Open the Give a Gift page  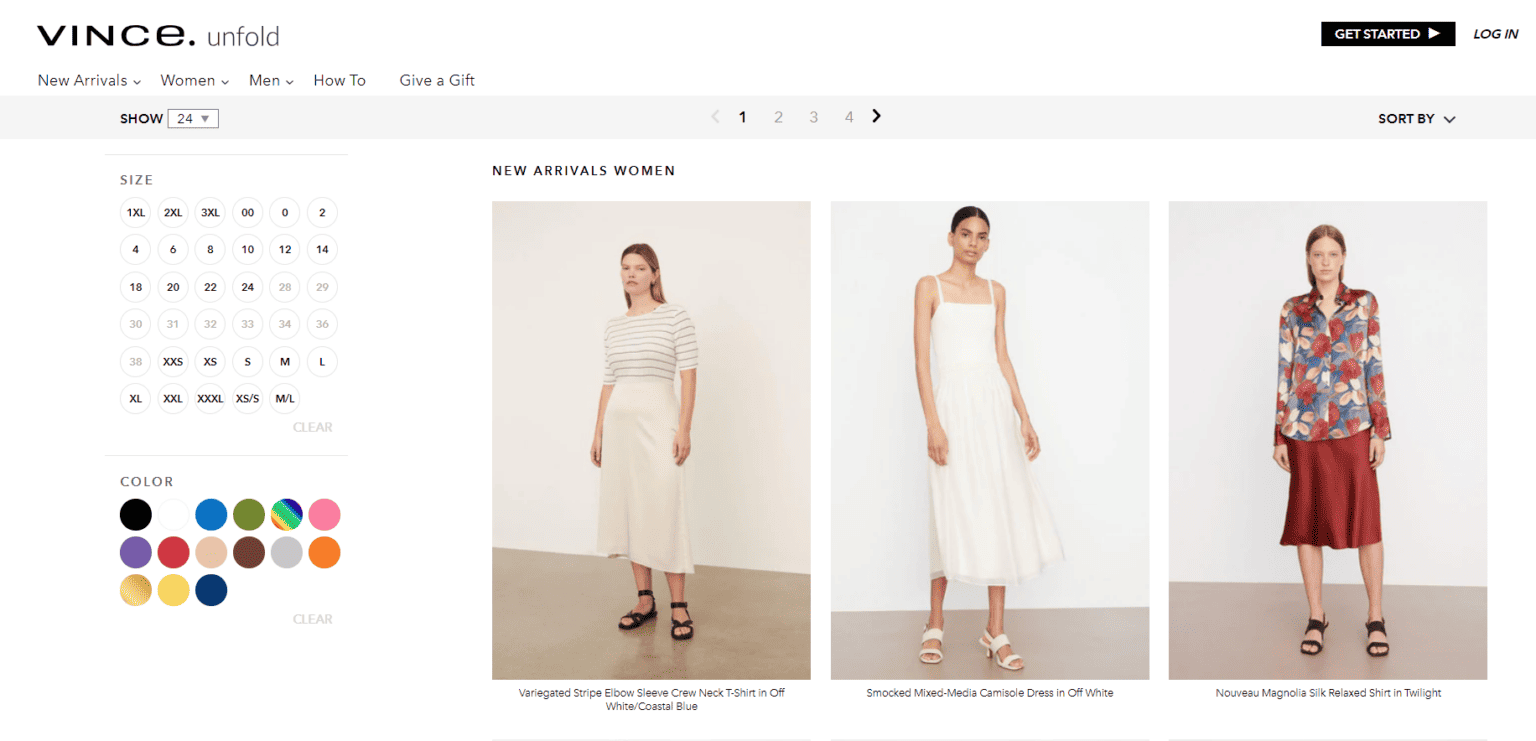pos(437,80)
